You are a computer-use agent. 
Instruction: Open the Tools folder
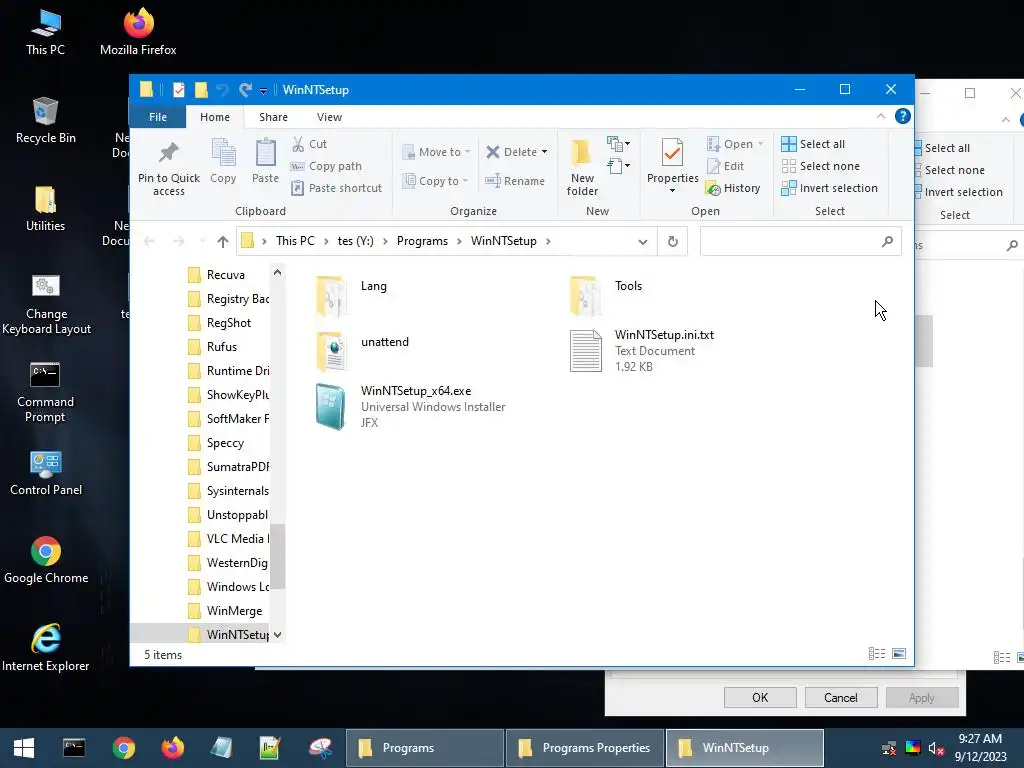606,295
